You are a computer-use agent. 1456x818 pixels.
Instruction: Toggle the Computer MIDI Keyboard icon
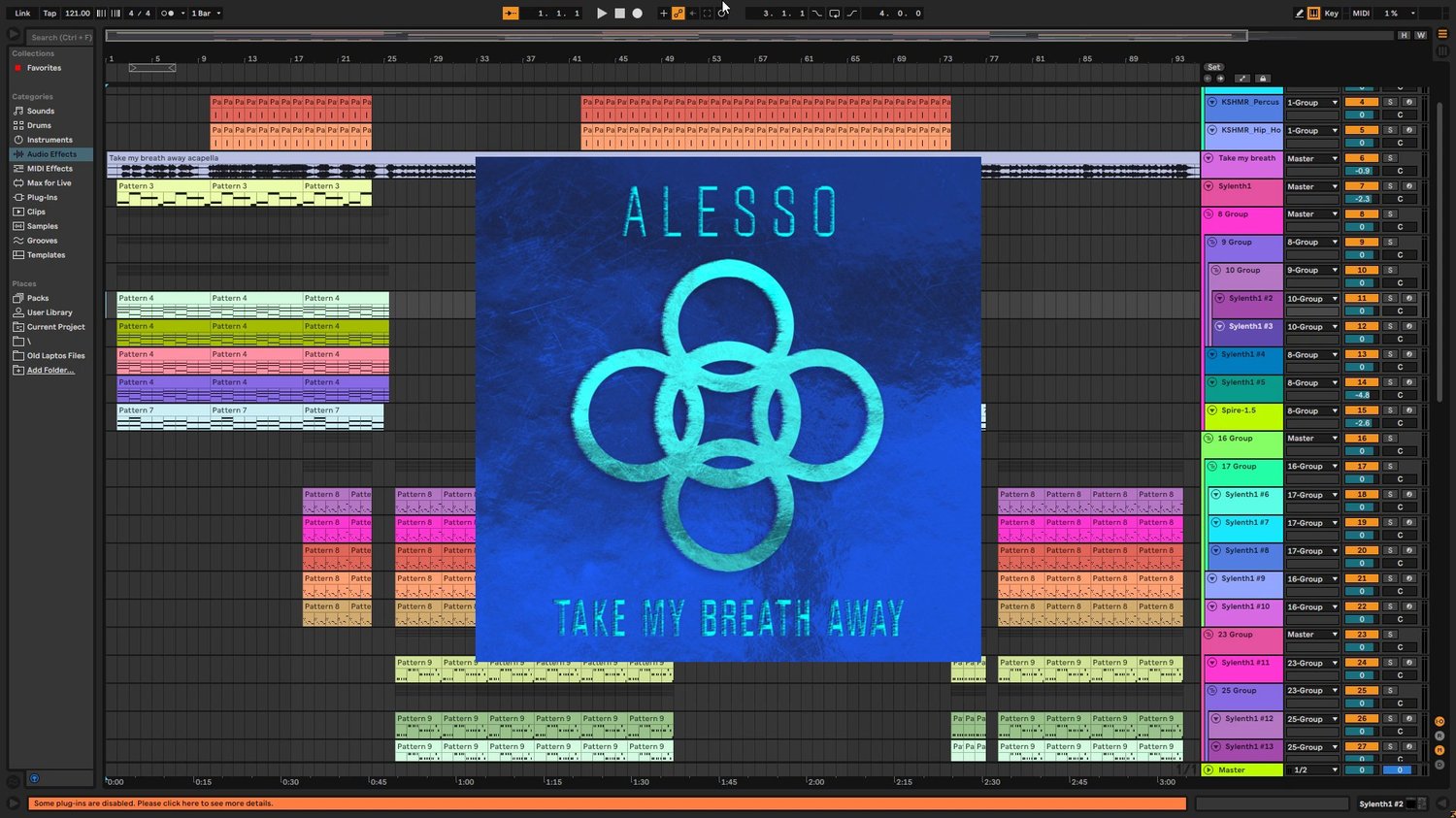point(1313,14)
